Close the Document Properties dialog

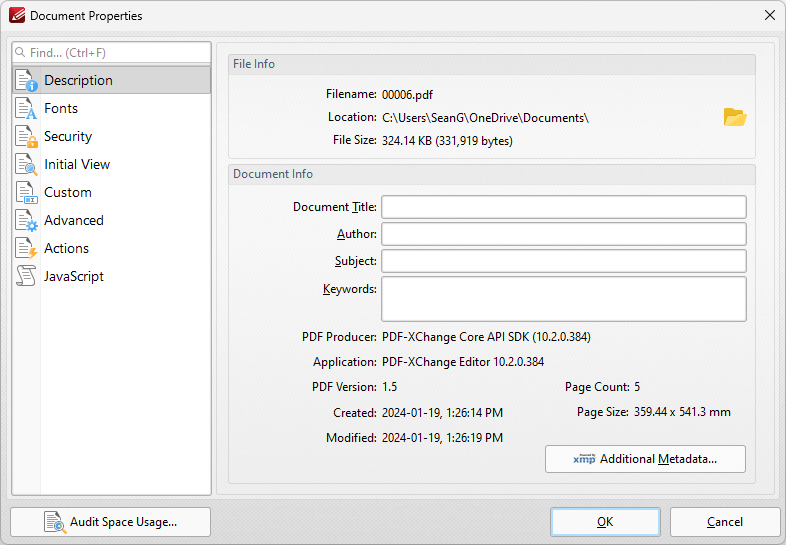click(x=770, y=16)
